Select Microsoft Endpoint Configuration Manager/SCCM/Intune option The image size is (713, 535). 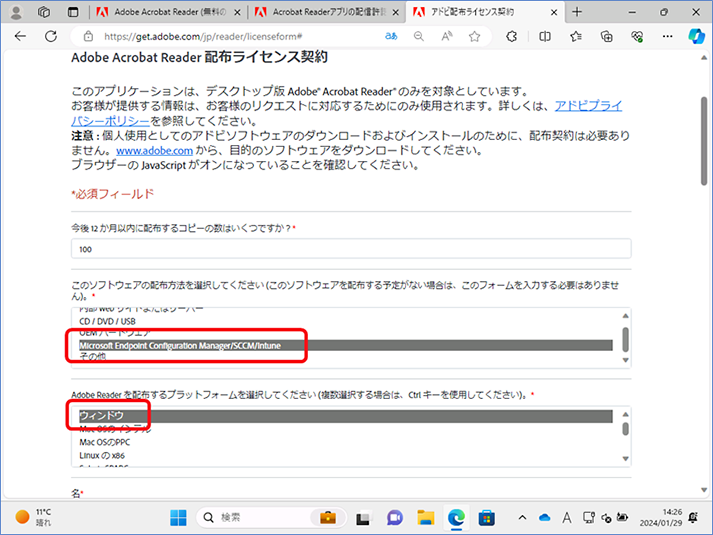click(346, 345)
